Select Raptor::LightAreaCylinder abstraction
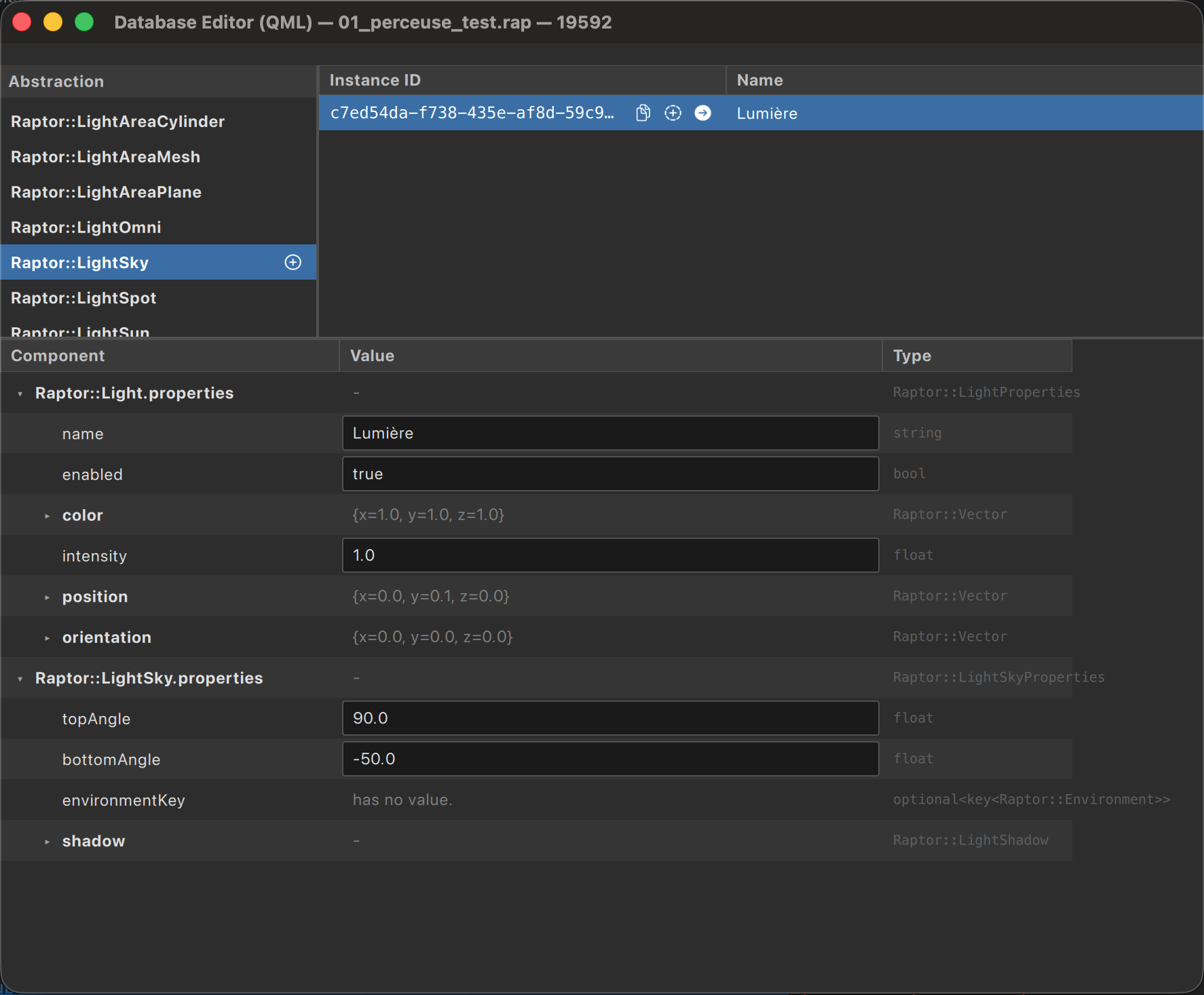Viewport: 1204px width, 995px height. (117, 121)
